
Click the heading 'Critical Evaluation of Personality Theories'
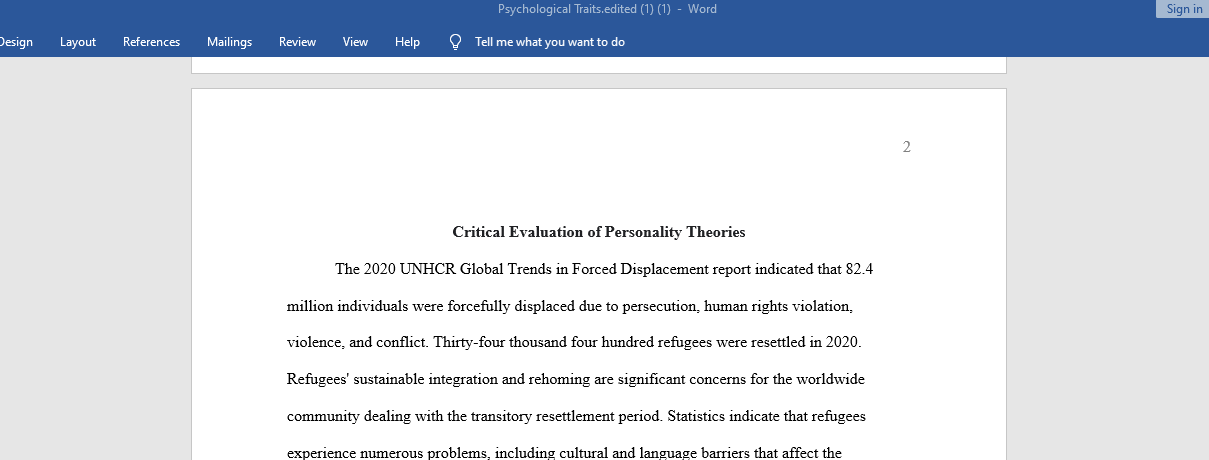tap(599, 232)
